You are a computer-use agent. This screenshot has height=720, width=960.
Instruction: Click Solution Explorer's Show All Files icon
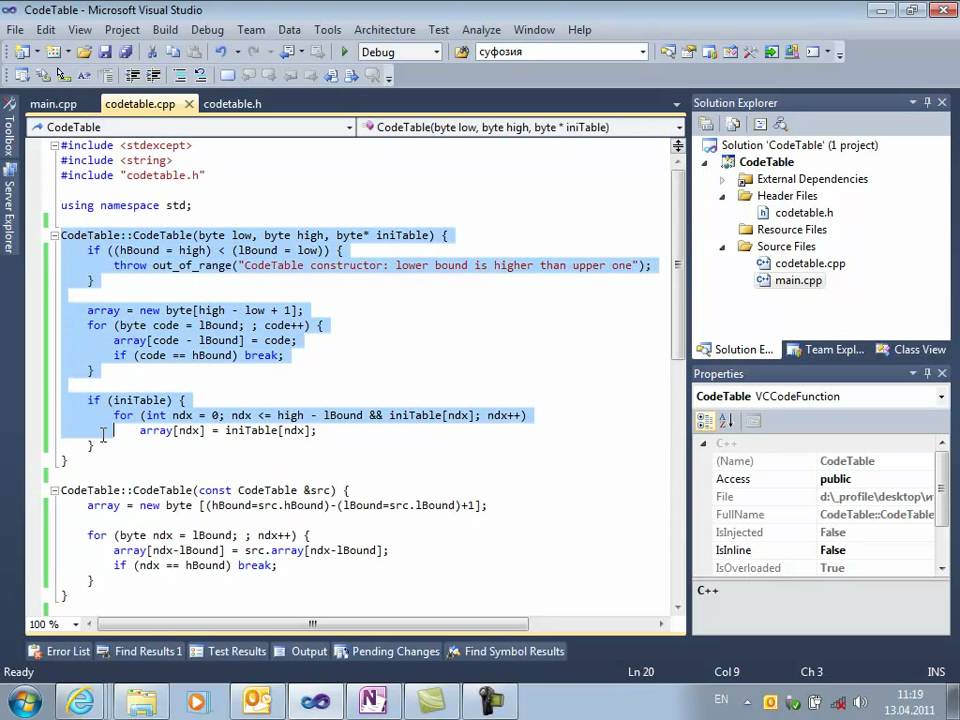[733, 124]
